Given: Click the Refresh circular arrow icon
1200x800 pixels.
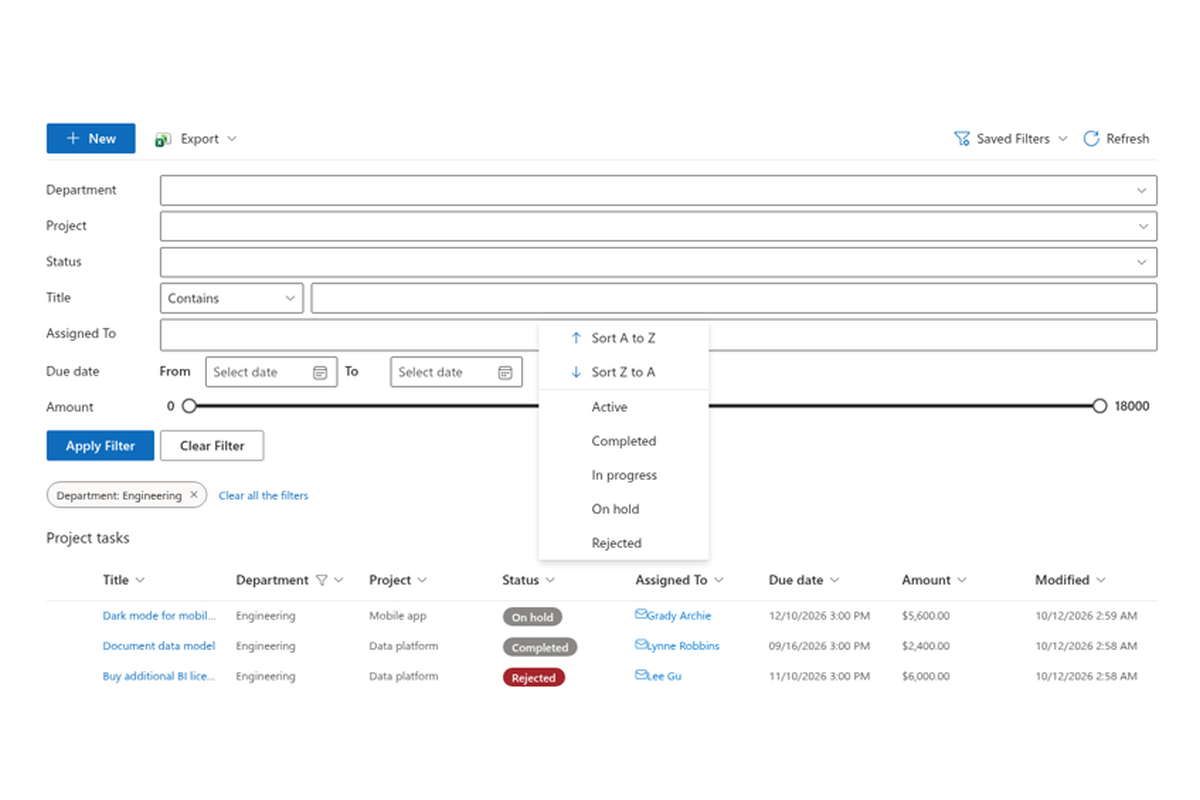Looking at the screenshot, I should [1091, 139].
